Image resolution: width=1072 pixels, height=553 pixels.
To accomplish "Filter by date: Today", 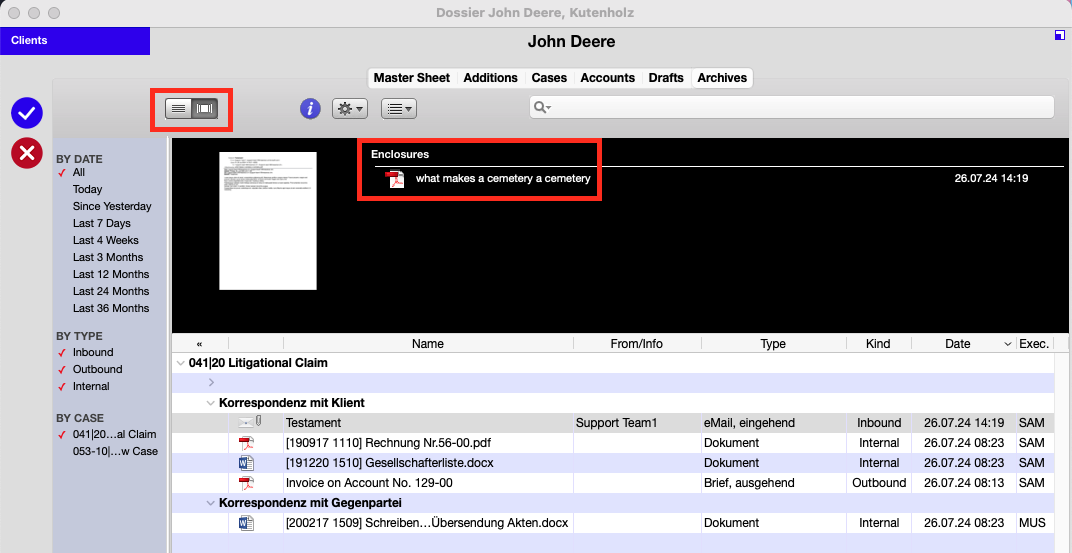I will (88, 189).
